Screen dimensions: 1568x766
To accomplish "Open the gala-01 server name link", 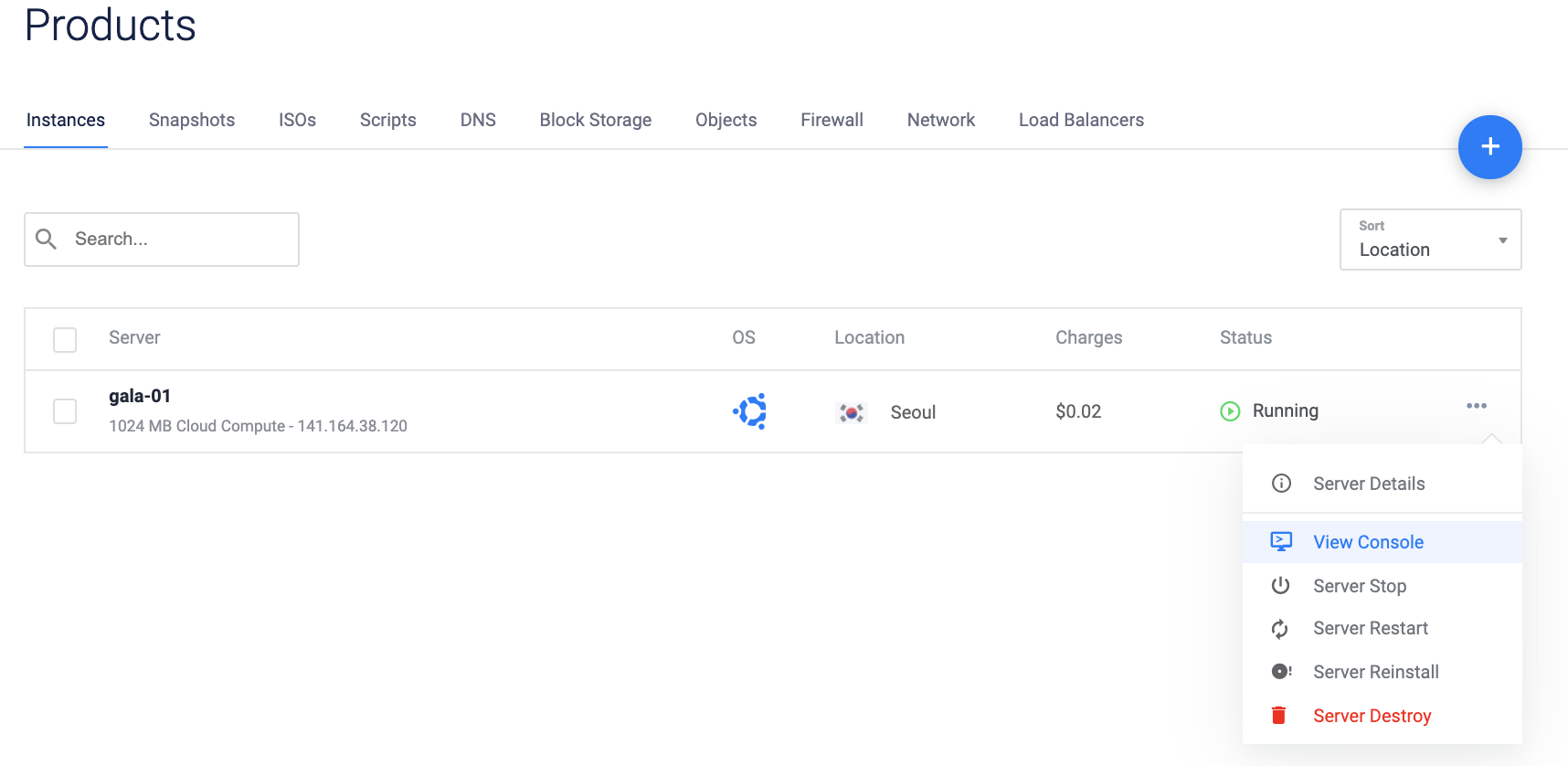I will pyautogui.click(x=140, y=396).
